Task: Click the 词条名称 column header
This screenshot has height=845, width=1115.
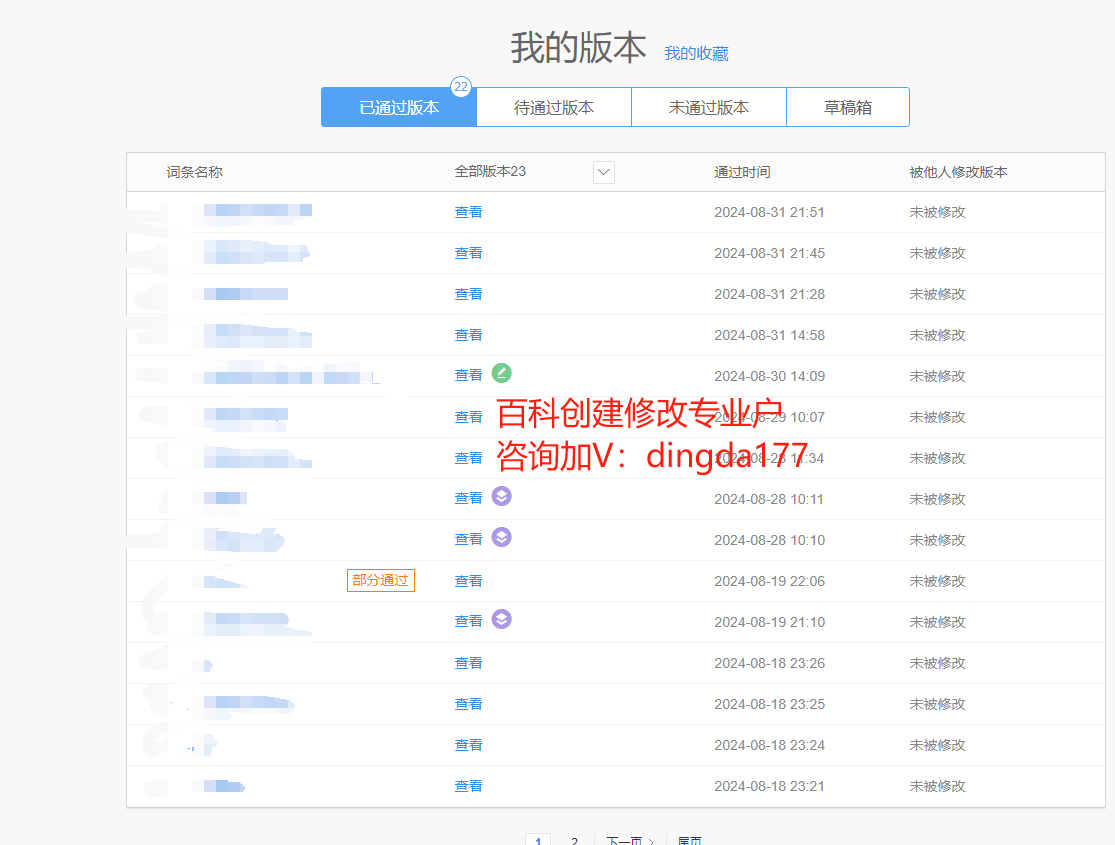Action: [x=195, y=172]
